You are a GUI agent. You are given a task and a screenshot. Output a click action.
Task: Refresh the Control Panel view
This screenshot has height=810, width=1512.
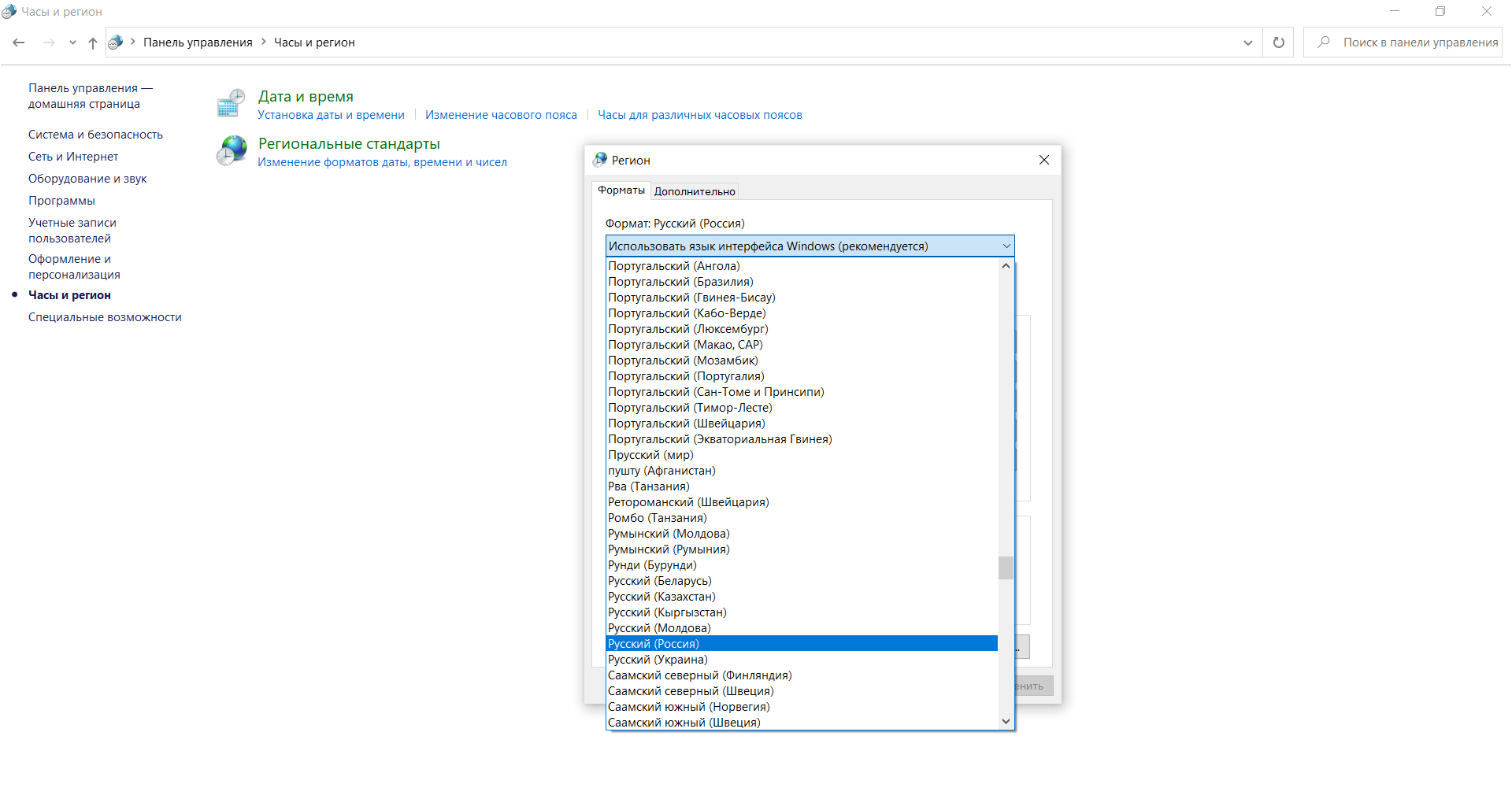tap(1279, 43)
